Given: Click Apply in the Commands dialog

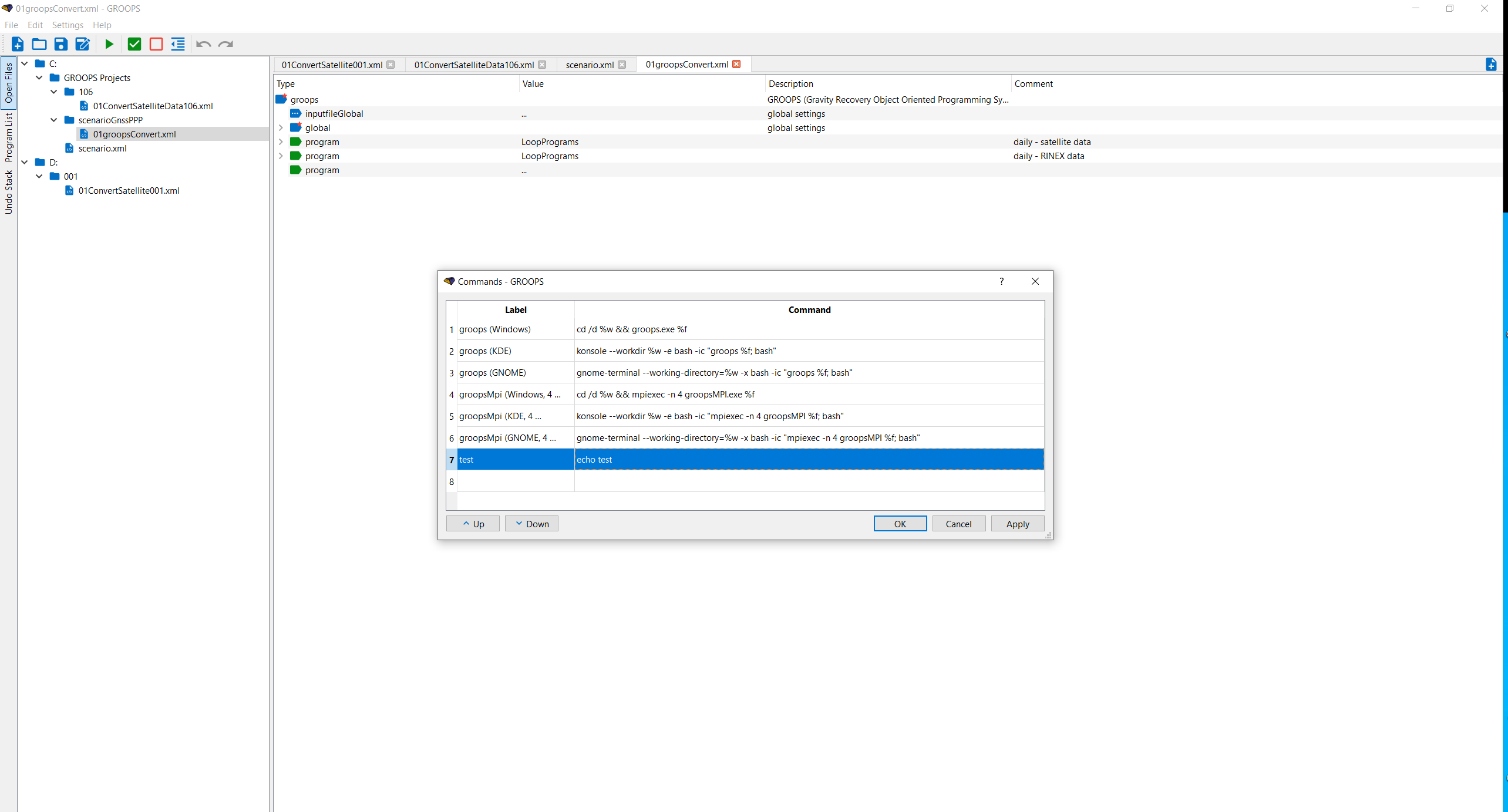Looking at the screenshot, I should coord(1017,523).
